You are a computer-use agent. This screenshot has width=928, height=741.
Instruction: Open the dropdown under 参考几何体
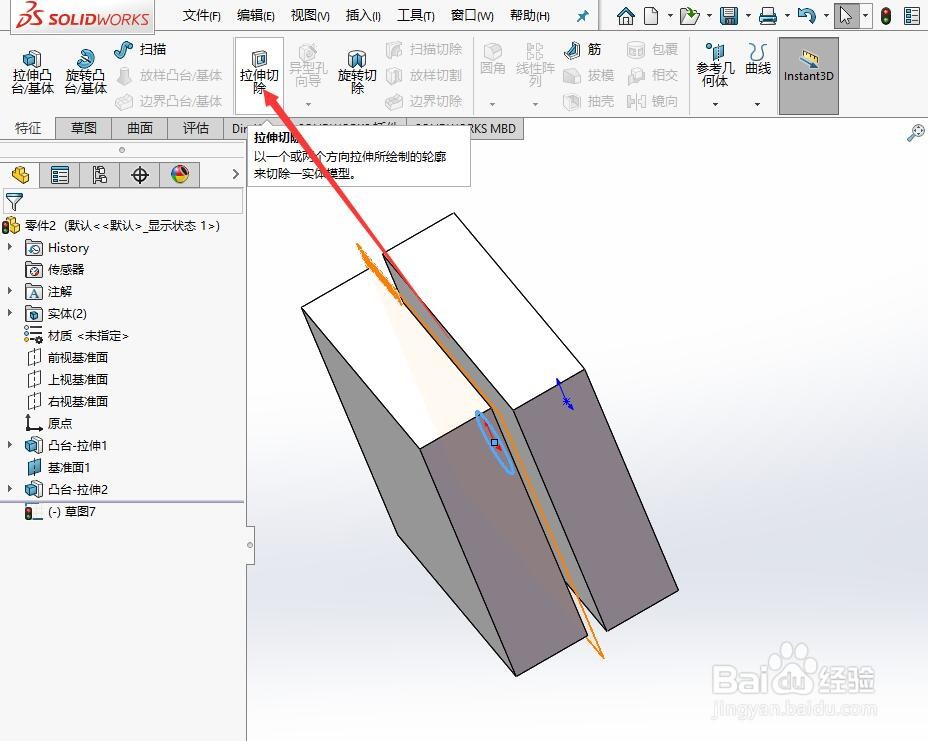coord(715,105)
